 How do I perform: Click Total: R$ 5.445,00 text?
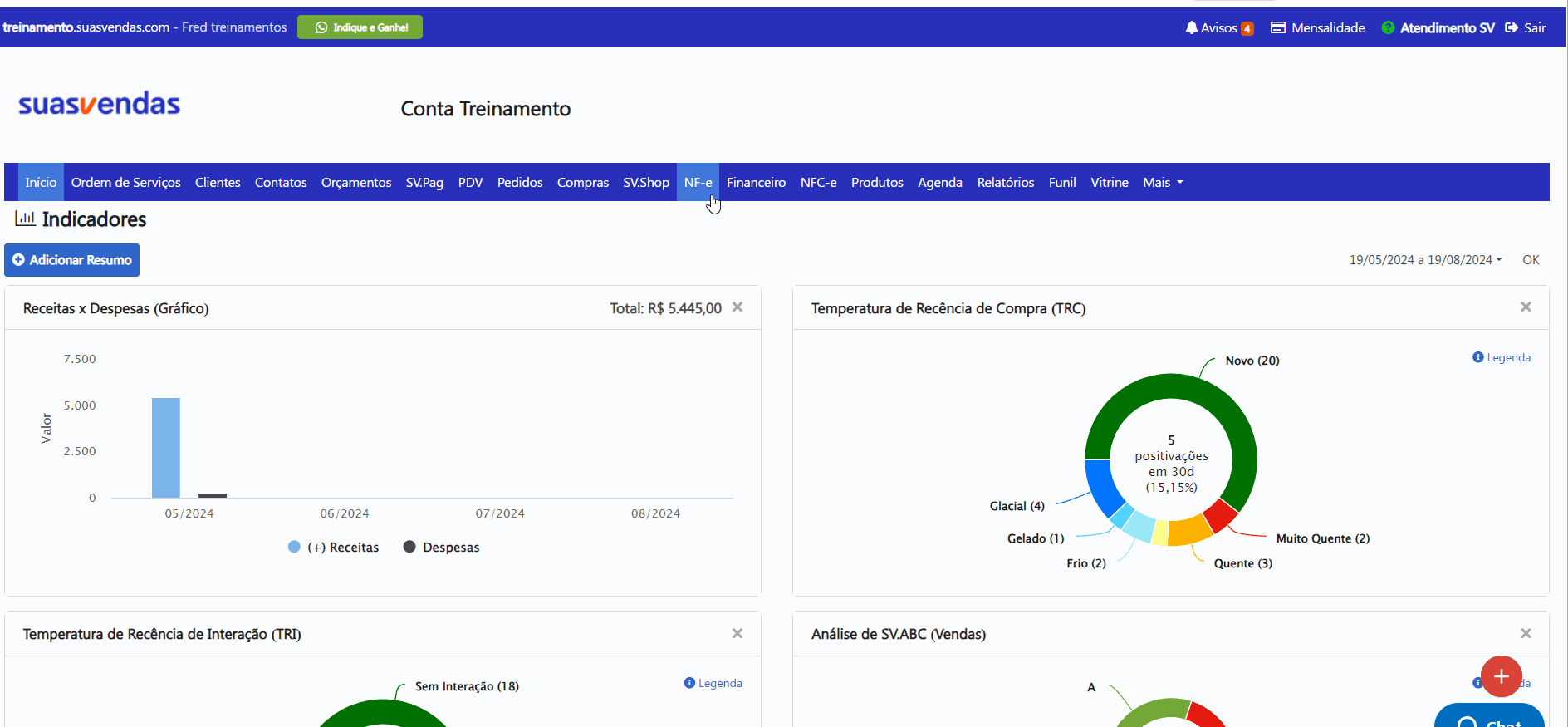(666, 308)
